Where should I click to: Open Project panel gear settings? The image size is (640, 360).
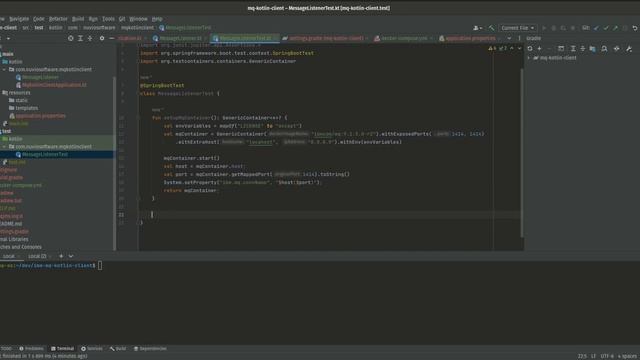point(102,38)
